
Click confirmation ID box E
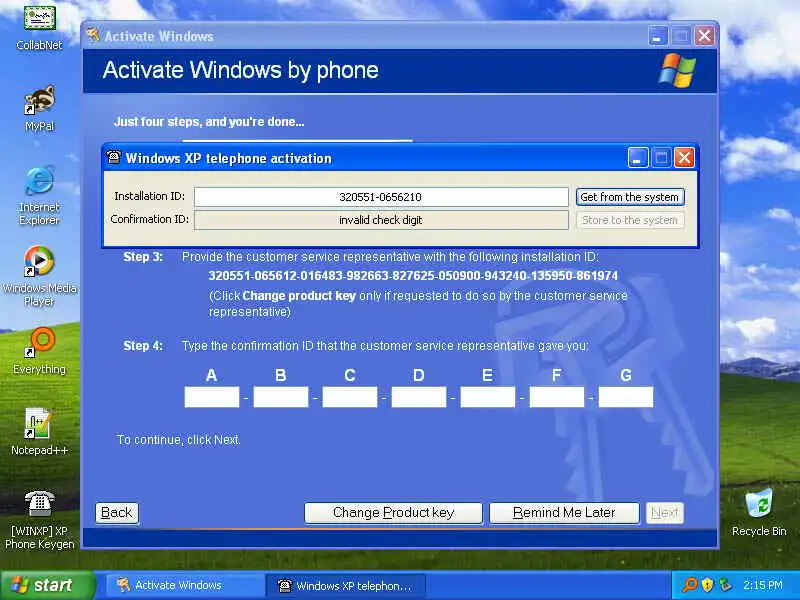tap(488, 396)
